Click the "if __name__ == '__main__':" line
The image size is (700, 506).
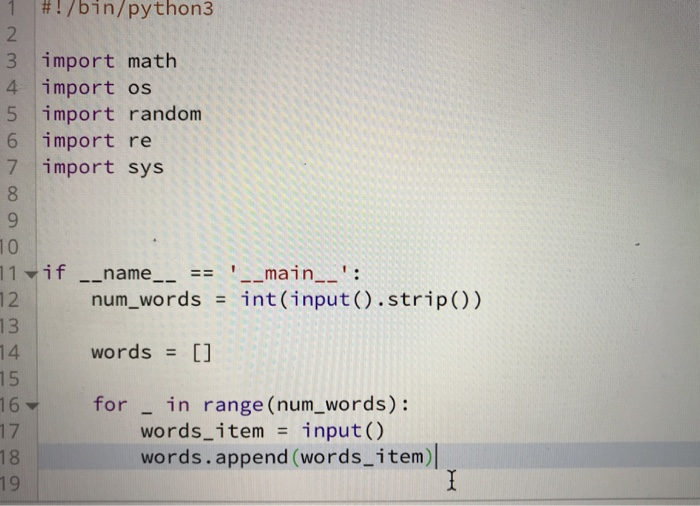(201, 273)
